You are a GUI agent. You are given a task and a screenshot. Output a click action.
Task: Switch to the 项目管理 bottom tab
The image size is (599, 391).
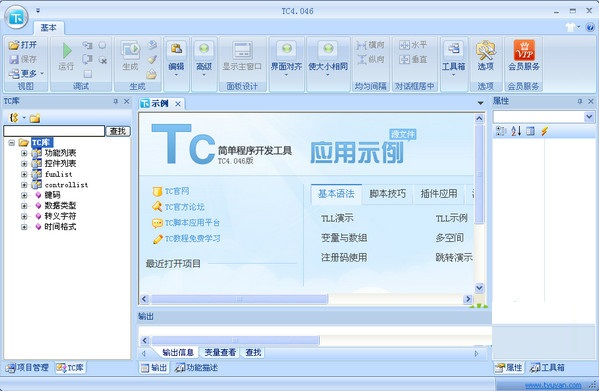click(27, 368)
